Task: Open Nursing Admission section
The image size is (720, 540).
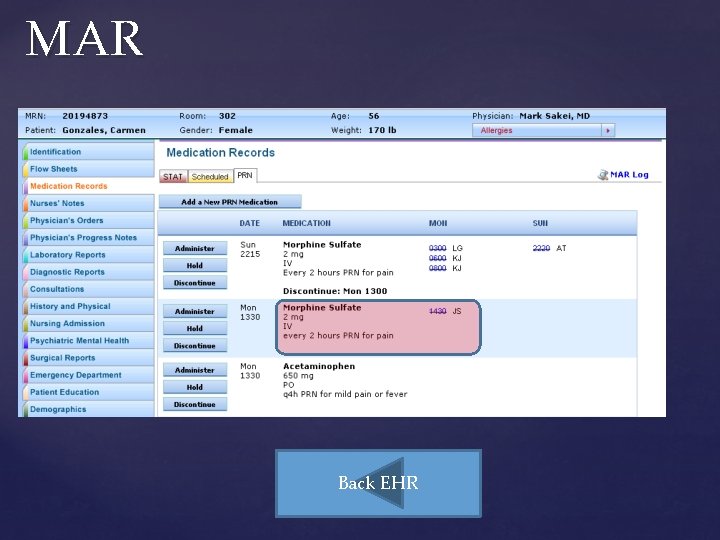Action: (87, 323)
